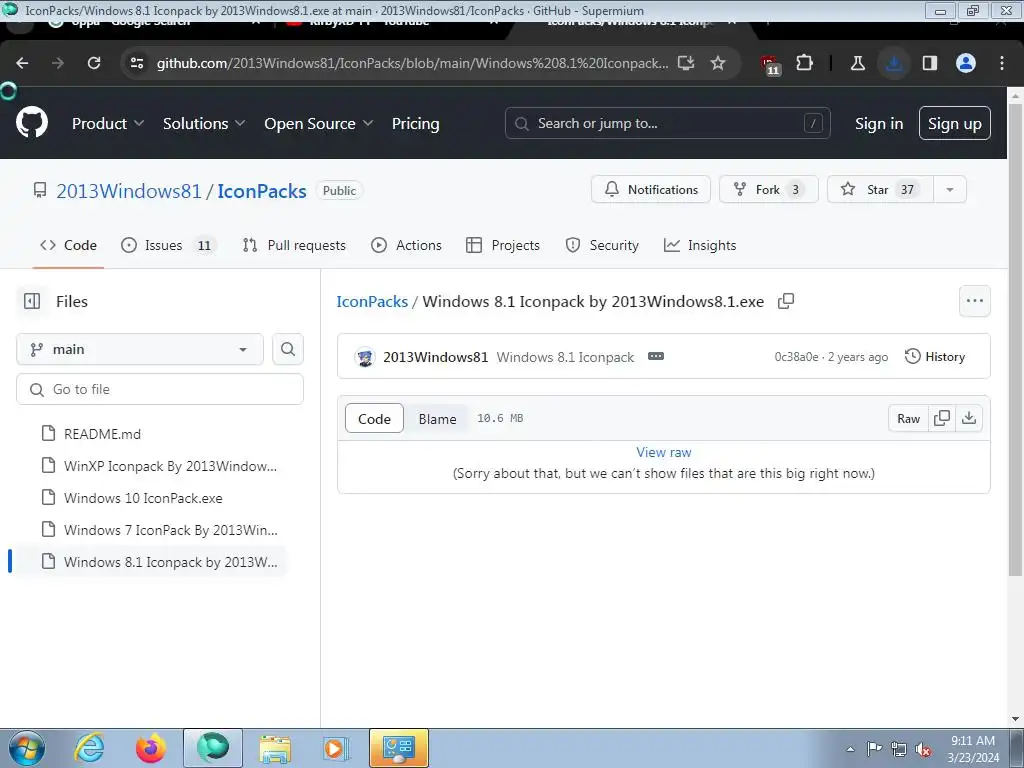Switch to the Actions tab
Image resolution: width=1024 pixels, height=768 pixels.
point(406,245)
